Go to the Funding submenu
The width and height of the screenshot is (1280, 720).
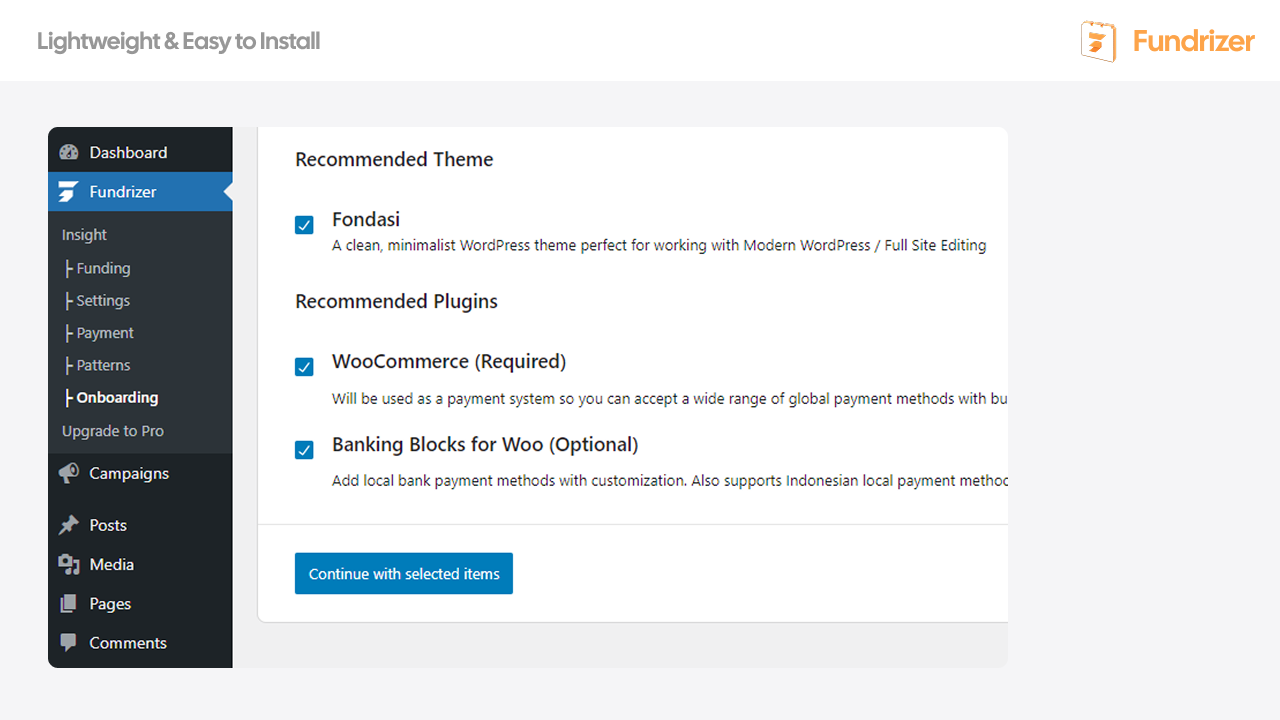coord(98,268)
